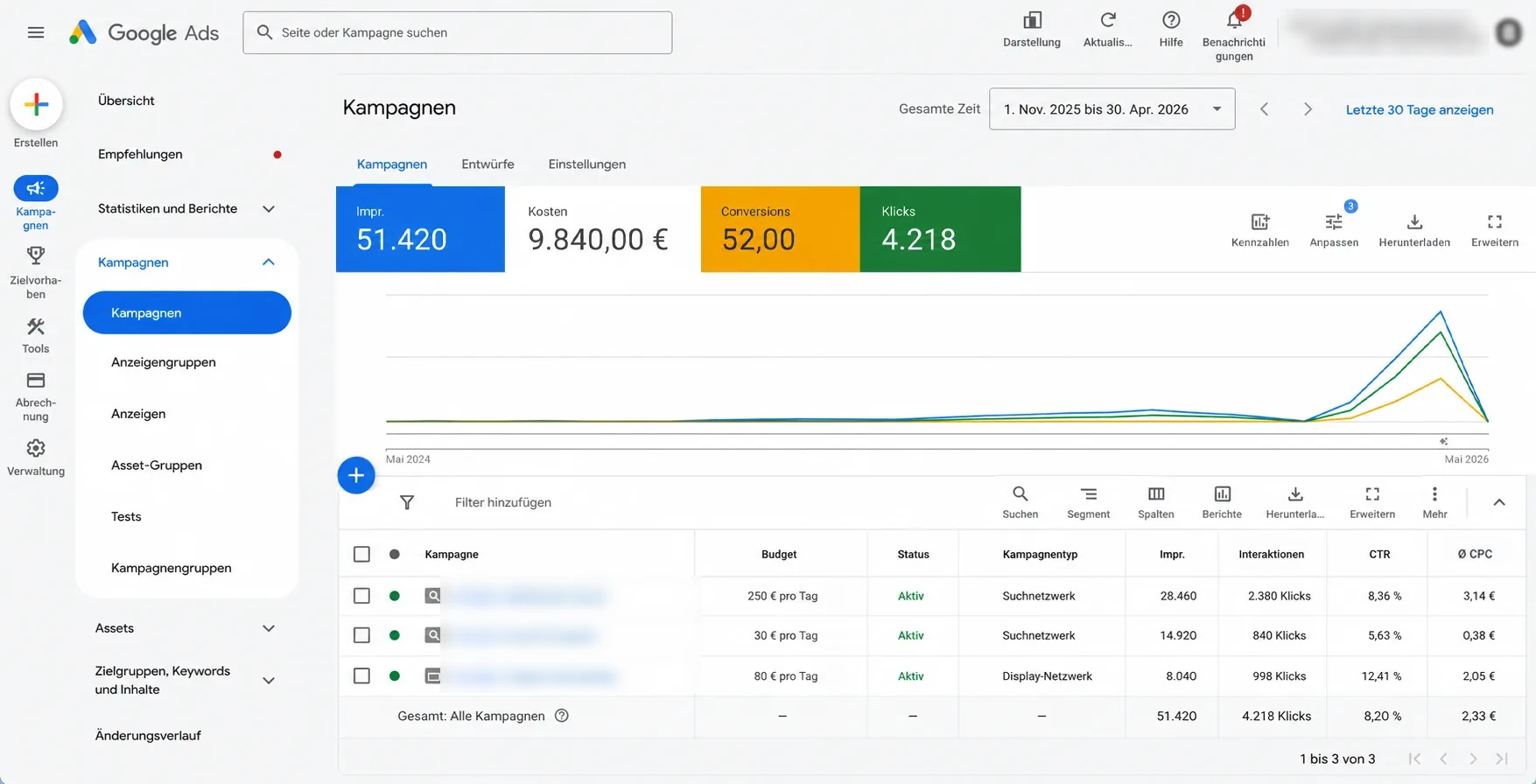This screenshot has width=1536, height=784.
Task: Open the hamburger main menu
Action: [x=36, y=32]
